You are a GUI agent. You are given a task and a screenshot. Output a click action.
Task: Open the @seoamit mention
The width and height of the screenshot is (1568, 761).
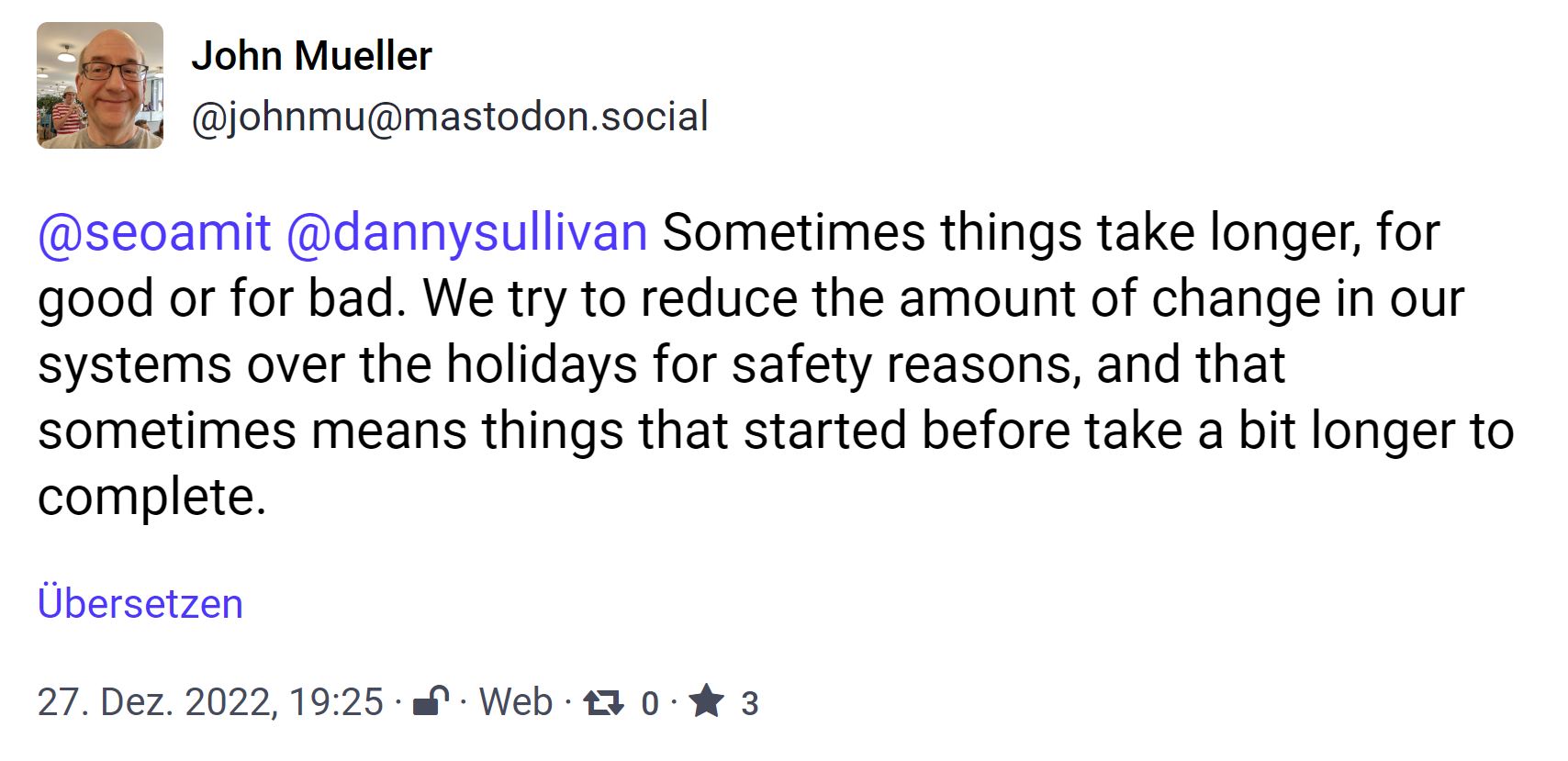click(x=154, y=232)
